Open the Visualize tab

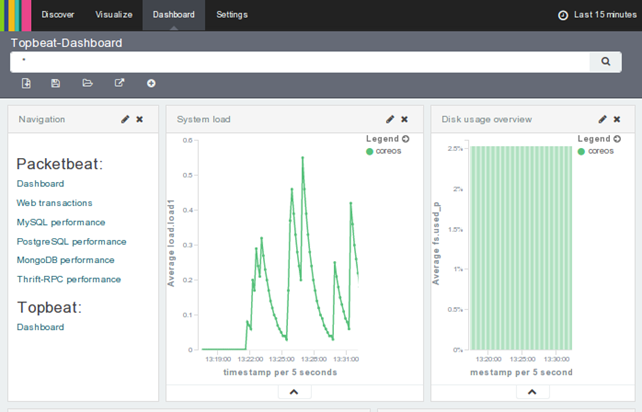click(x=113, y=15)
